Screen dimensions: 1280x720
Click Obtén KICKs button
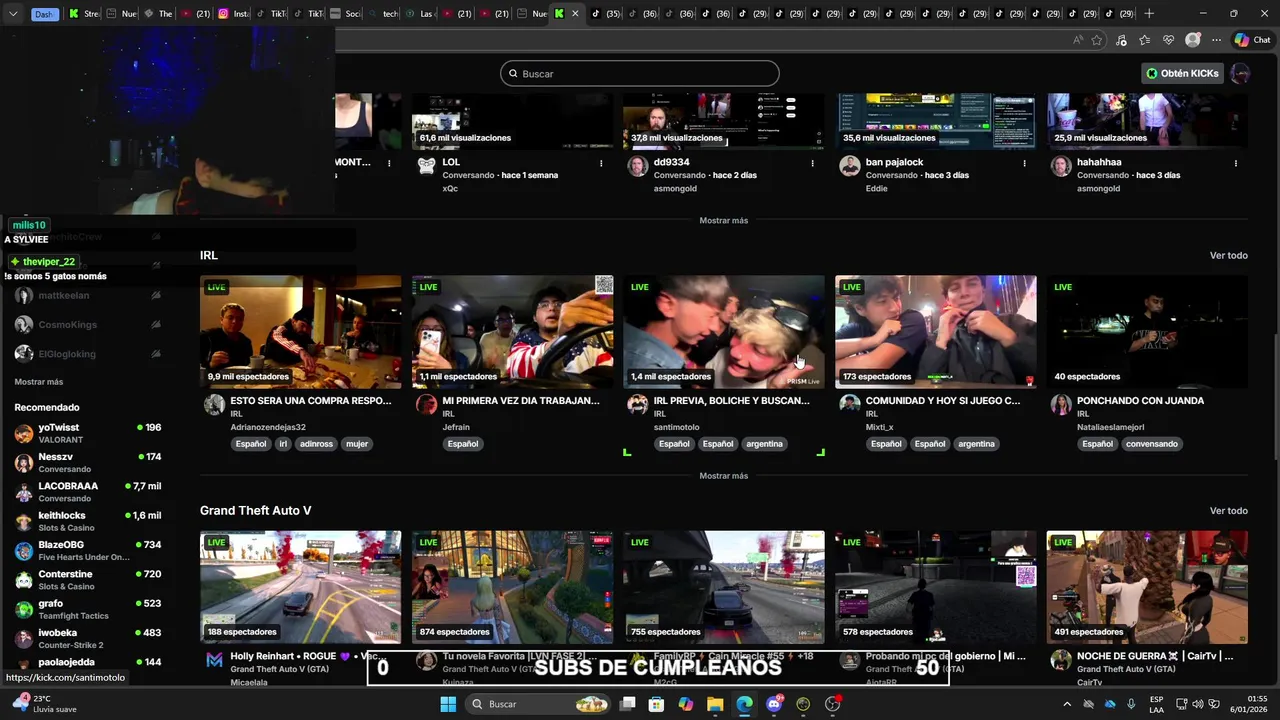(1183, 73)
